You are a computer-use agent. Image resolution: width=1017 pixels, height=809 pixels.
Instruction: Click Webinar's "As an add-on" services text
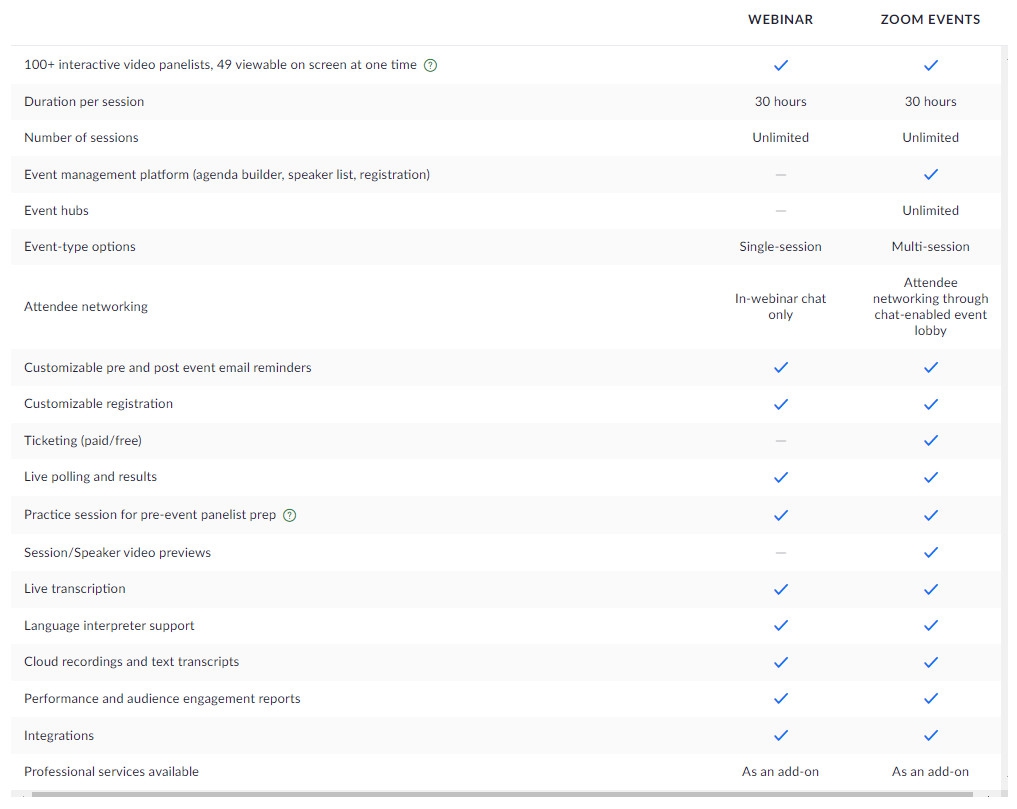click(780, 772)
